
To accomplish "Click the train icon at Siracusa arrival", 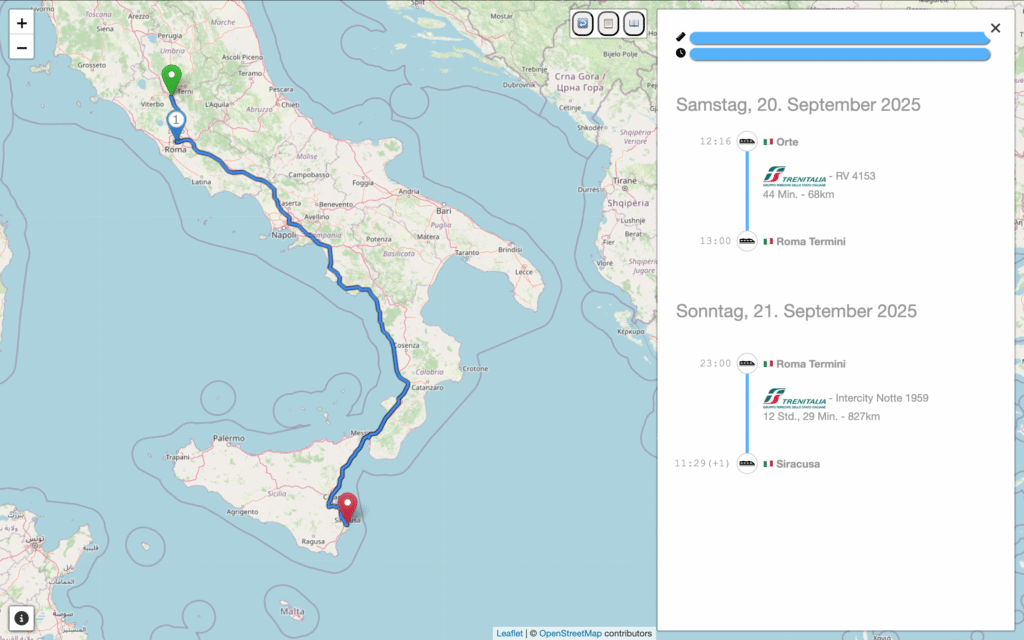I will pyautogui.click(x=747, y=464).
